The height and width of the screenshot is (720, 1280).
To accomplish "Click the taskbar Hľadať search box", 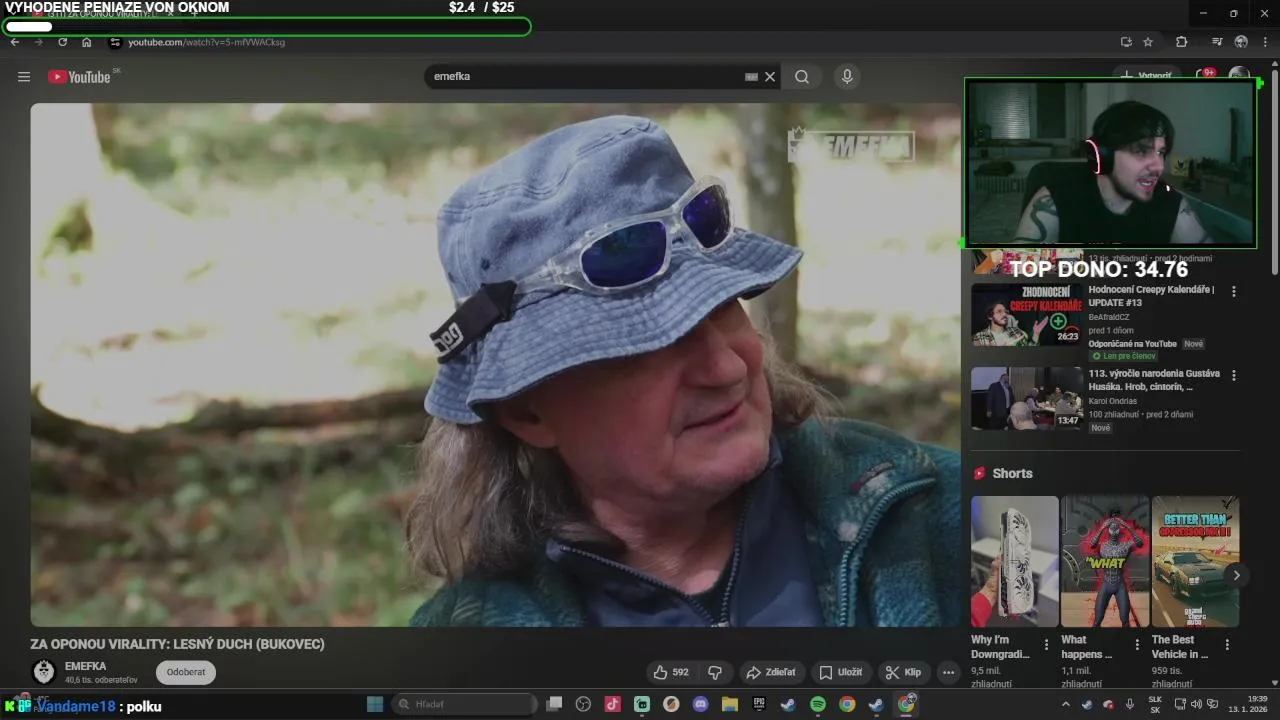I will 464,704.
